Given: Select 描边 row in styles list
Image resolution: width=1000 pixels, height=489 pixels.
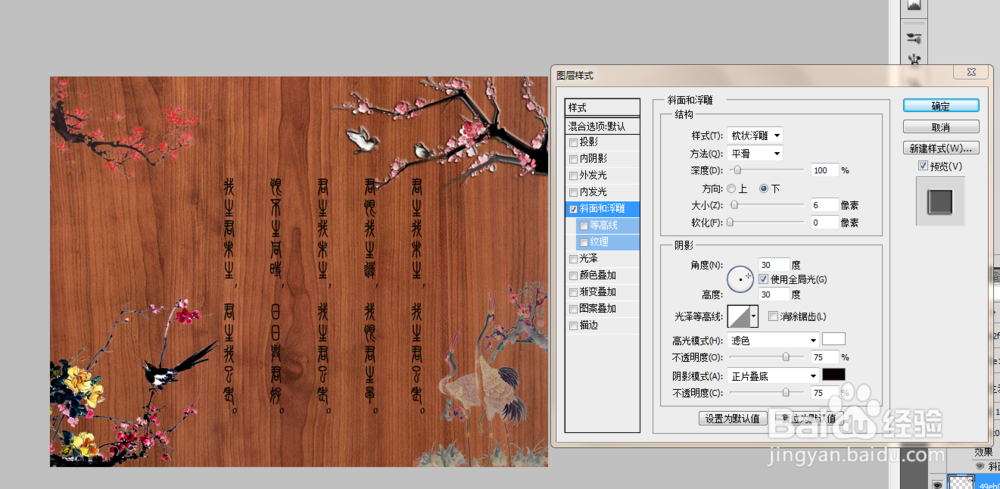Looking at the screenshot, I should pos(603,325).
